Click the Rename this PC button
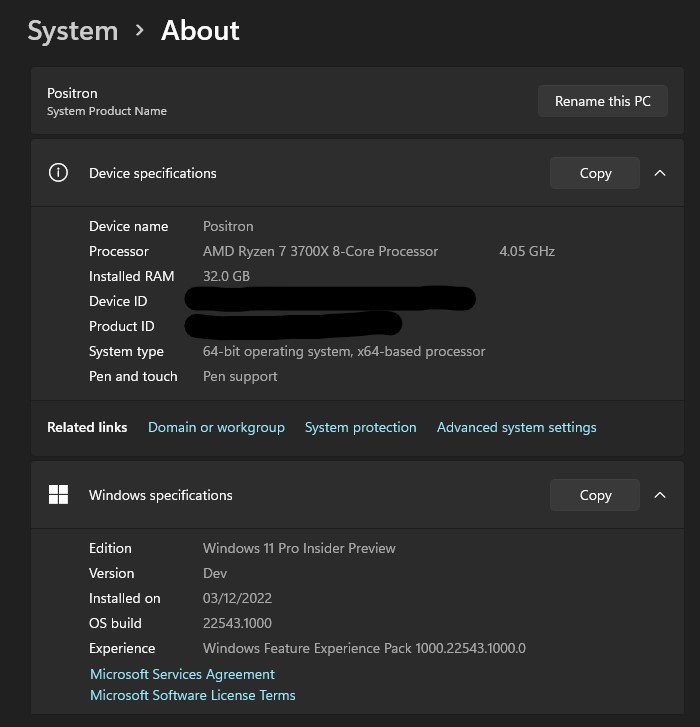This screenshot has height=727, width=700. 603,101
